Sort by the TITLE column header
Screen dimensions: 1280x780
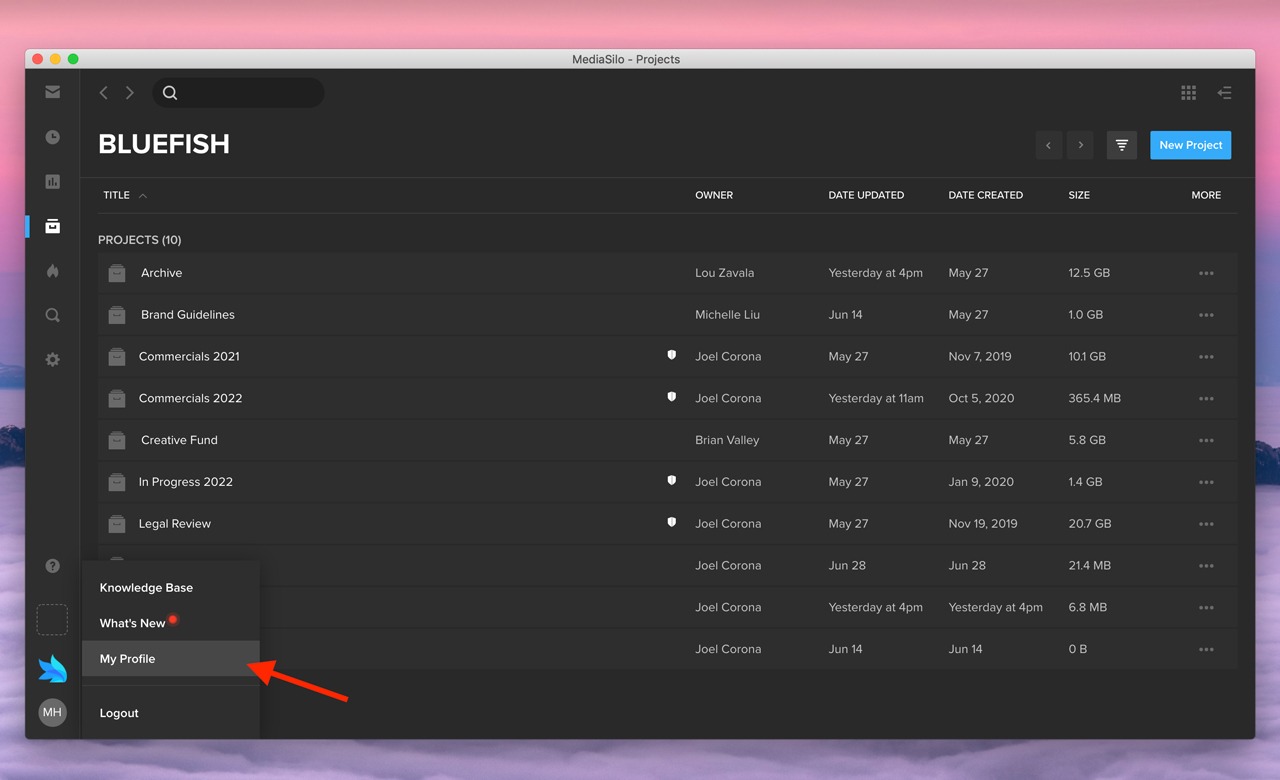[x=117, y=195]
